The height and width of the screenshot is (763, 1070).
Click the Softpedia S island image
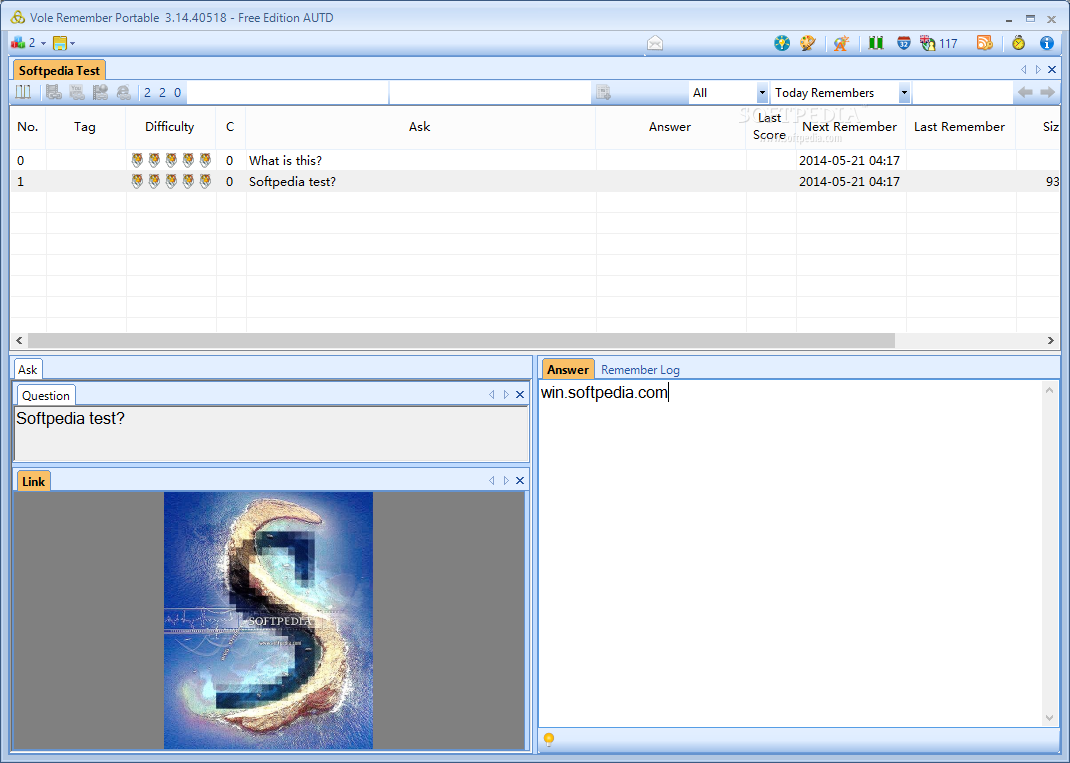click(268, 620)
